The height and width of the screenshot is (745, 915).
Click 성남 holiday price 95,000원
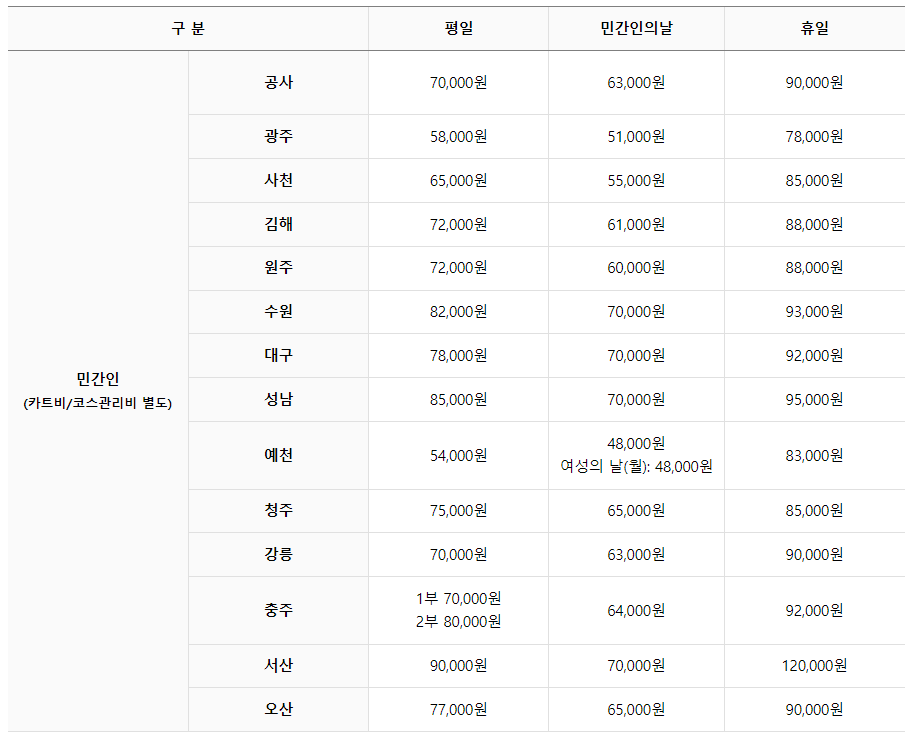tap(815, 400)
